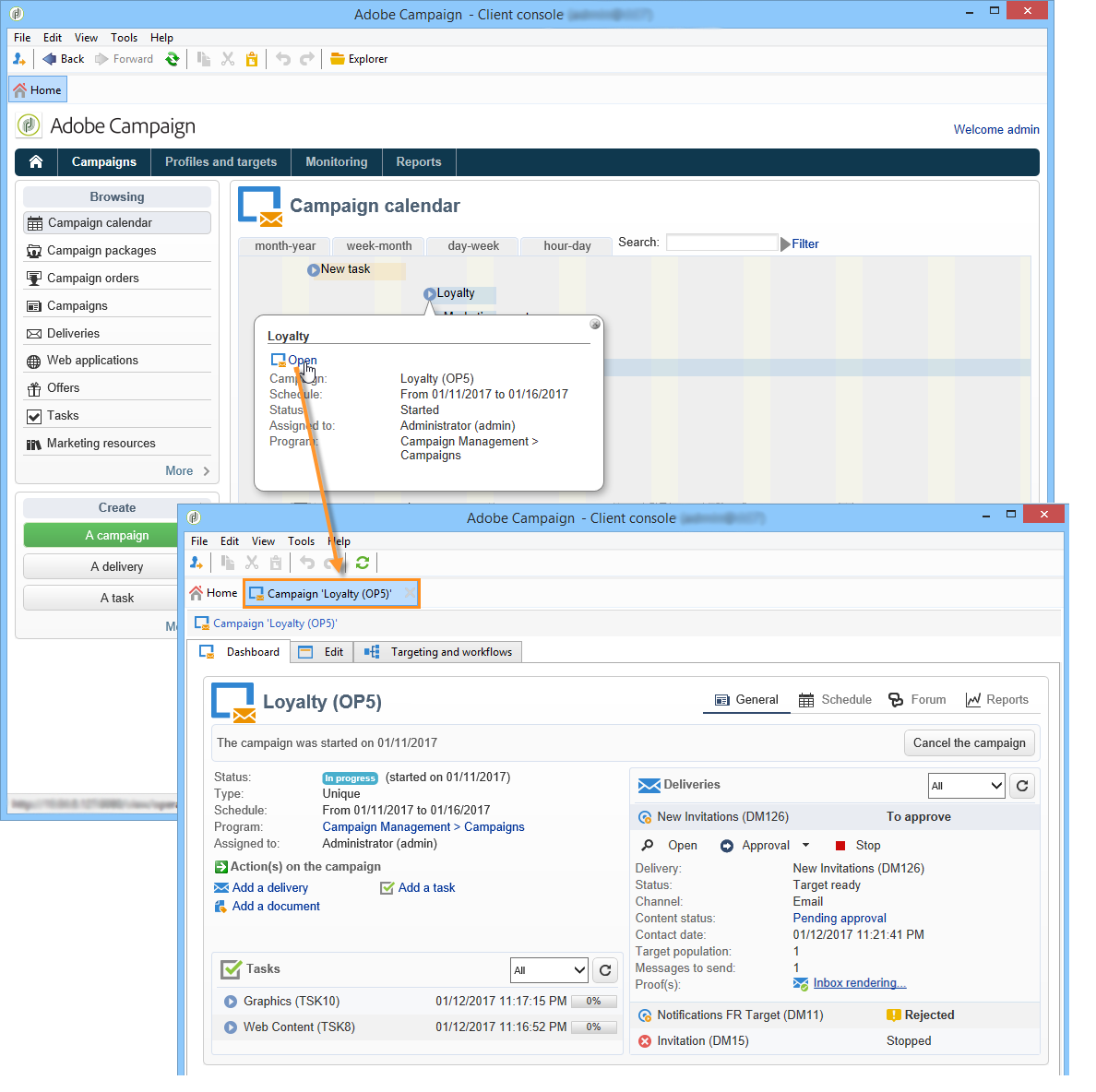Image resolution: width=1096 pixels, height=1092 pixels.
Task: Click Forward arrow in main window toolbar
Action: pos(125,59)
